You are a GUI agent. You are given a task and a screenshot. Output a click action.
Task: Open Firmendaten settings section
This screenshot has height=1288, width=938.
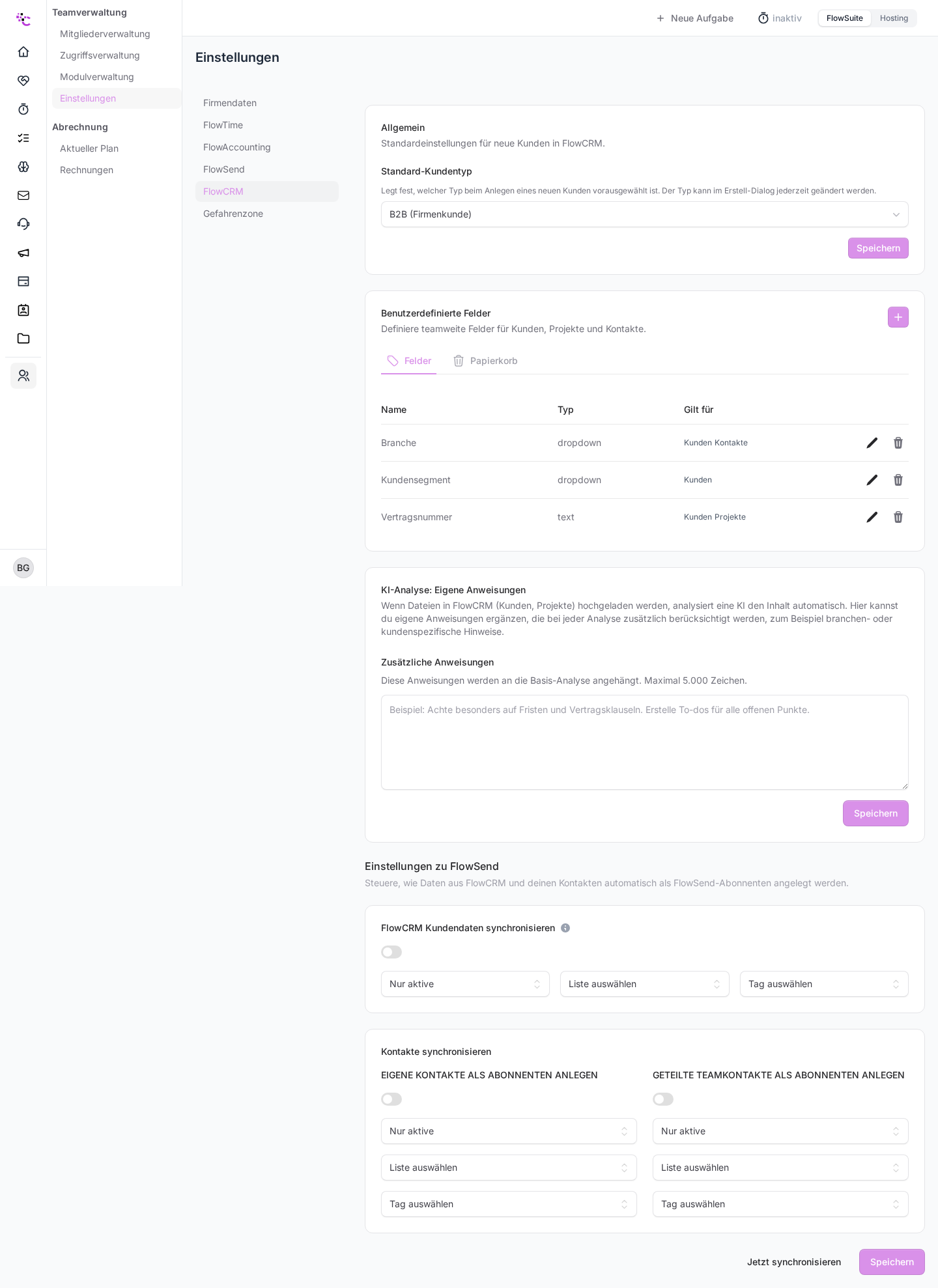click(x=267, y=103)
